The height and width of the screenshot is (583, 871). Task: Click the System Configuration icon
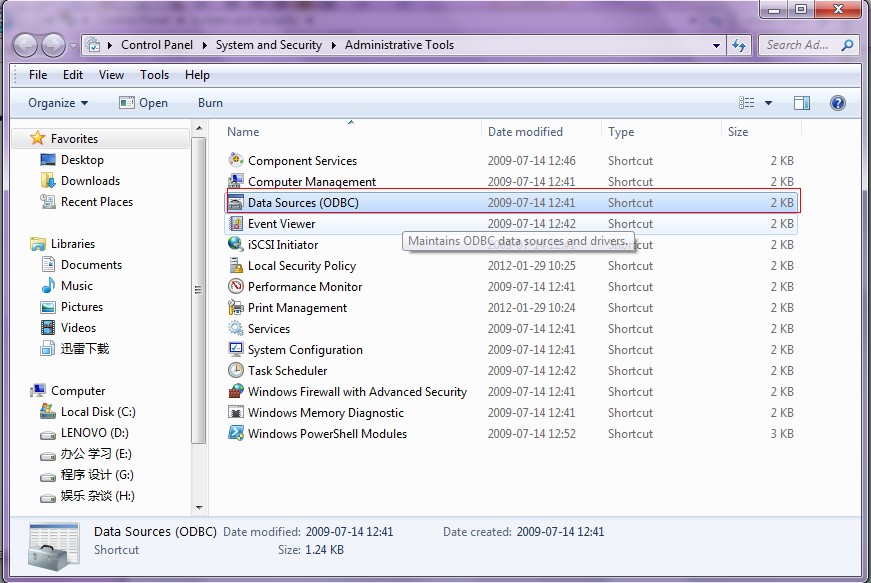tap(236, 349)
